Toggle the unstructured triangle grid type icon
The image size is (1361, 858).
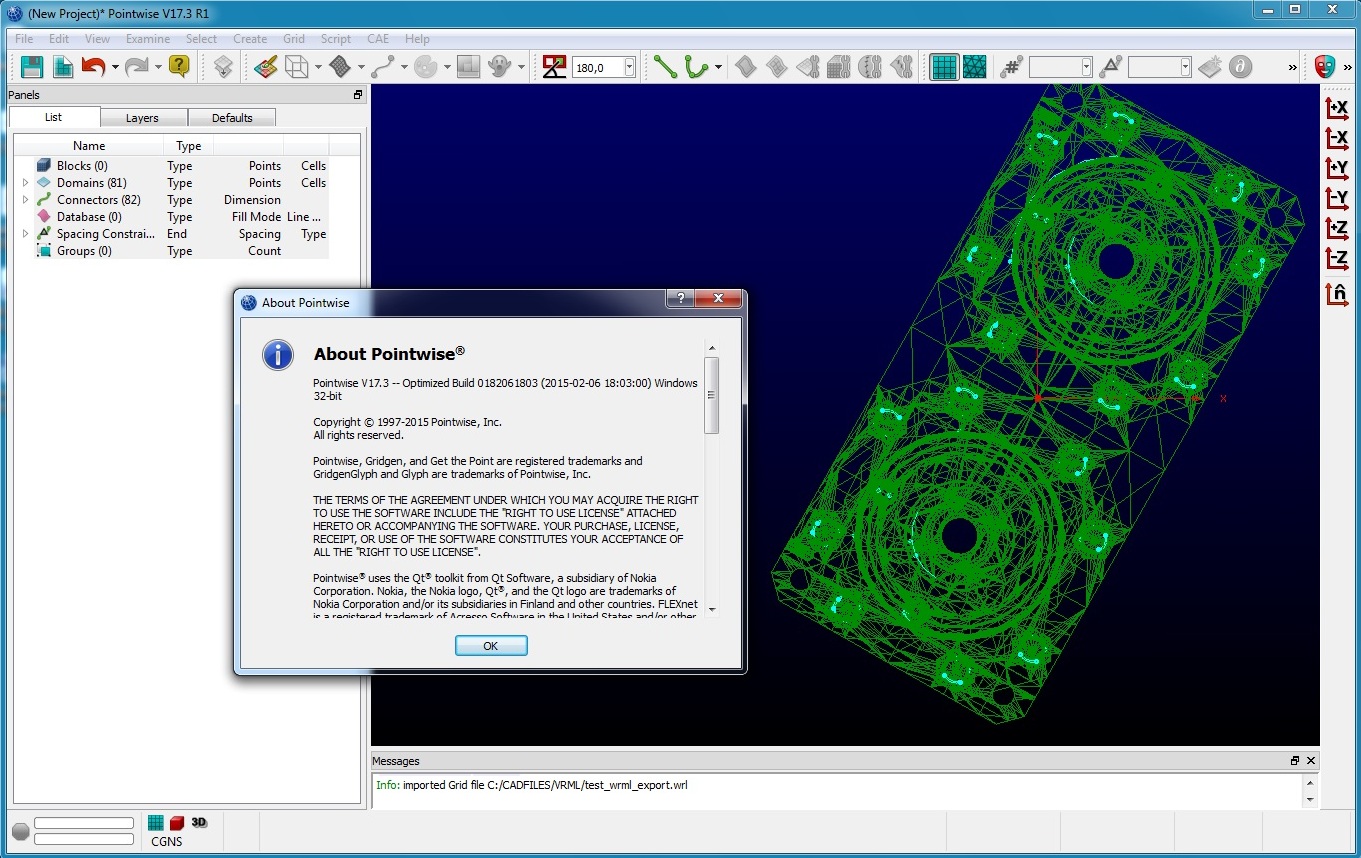(x=974, y=67)
